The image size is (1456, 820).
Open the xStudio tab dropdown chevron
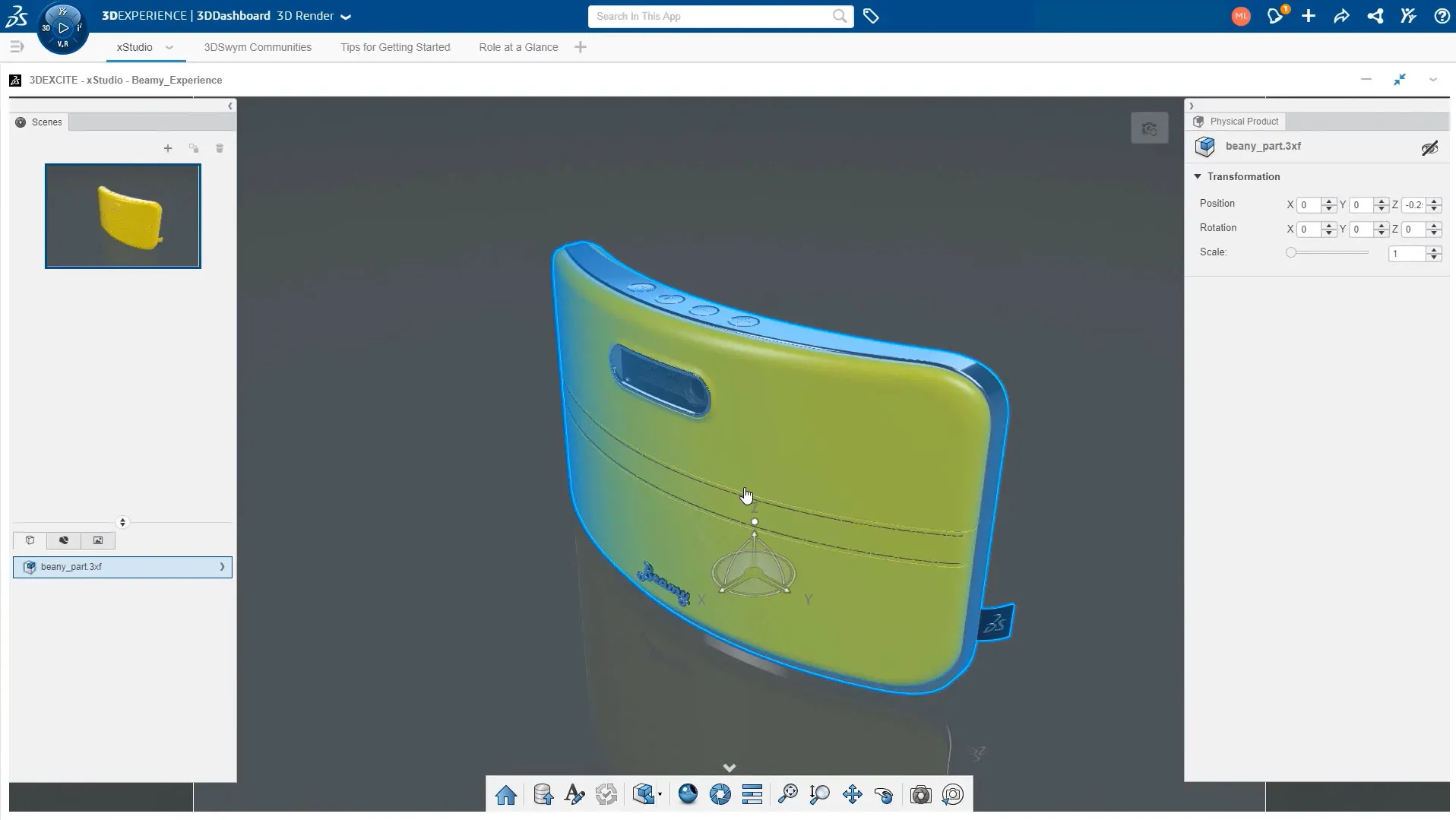169,47
